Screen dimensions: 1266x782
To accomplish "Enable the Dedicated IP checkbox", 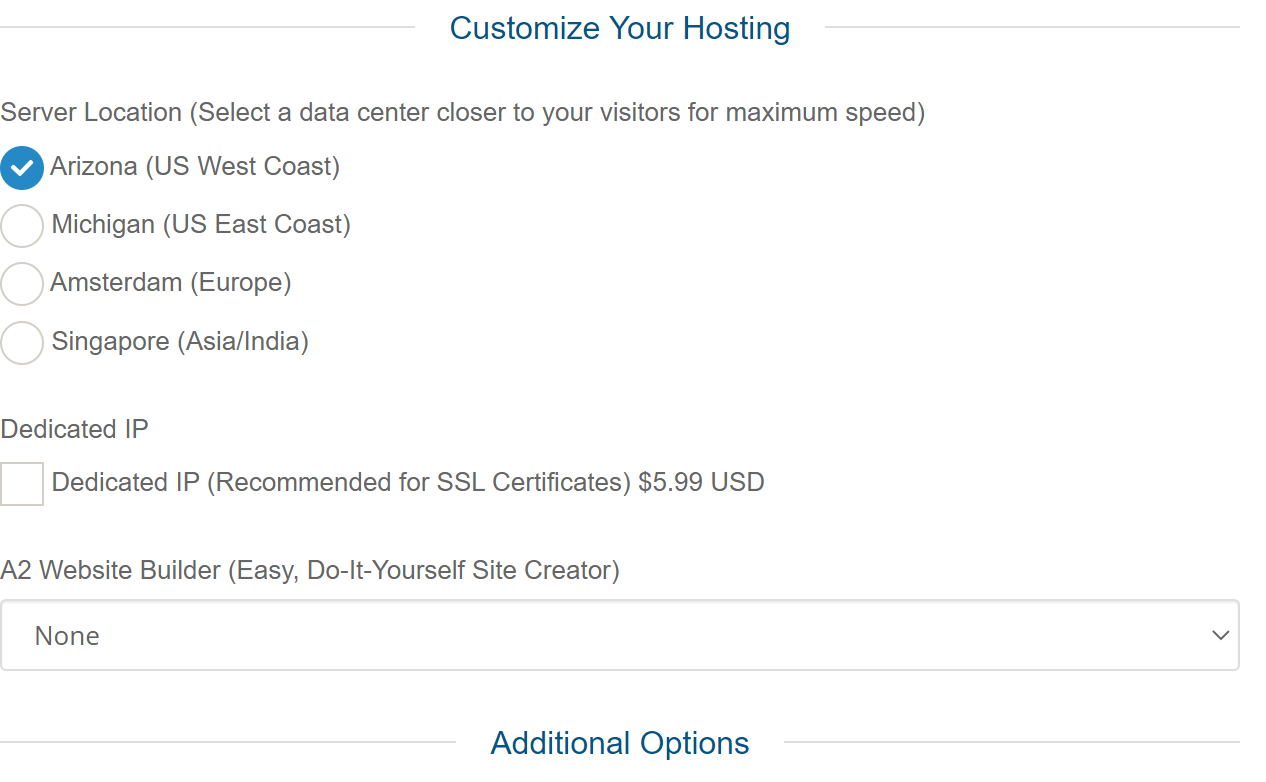I will [x=22, y=484].
